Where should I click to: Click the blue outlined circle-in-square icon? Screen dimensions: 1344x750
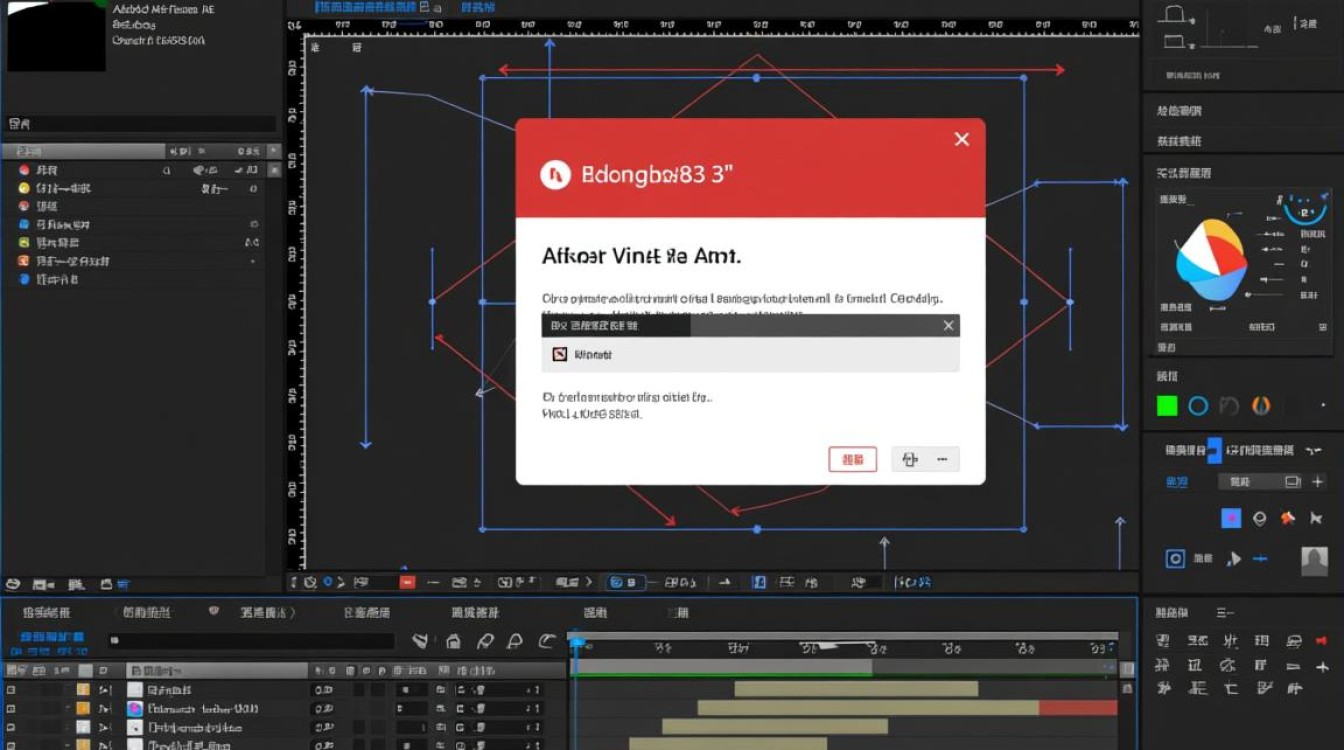(1176, 559)
